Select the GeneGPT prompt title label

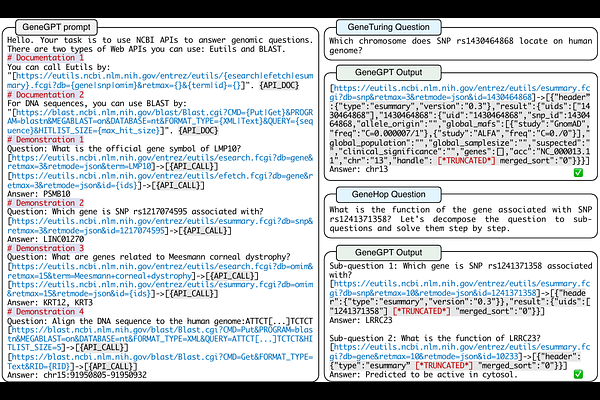pos(56,27)
